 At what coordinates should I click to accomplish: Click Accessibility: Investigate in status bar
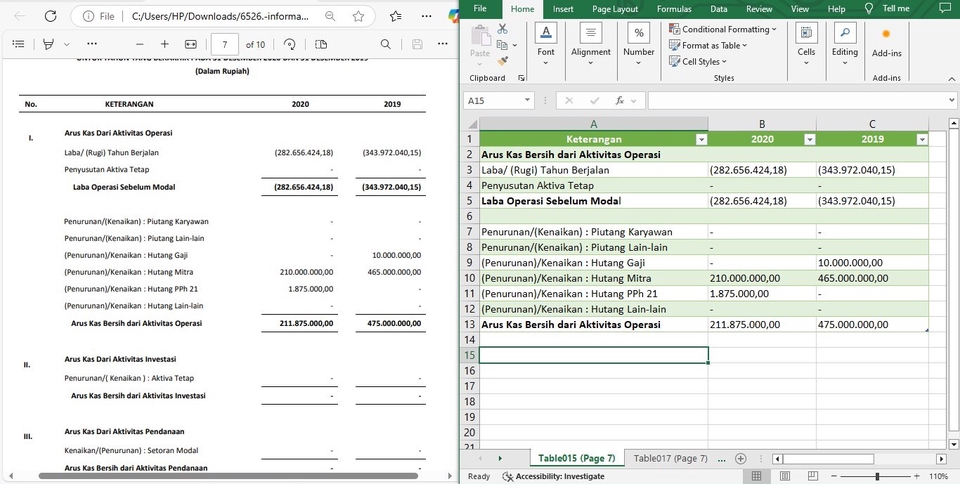[556, 476]
